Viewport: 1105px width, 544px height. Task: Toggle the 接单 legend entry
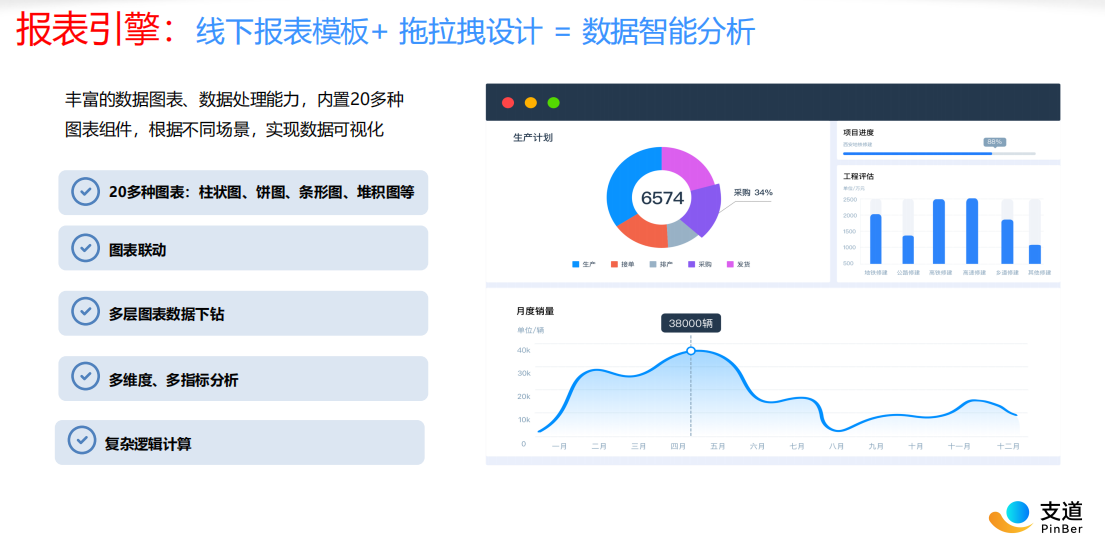(622, 264)
